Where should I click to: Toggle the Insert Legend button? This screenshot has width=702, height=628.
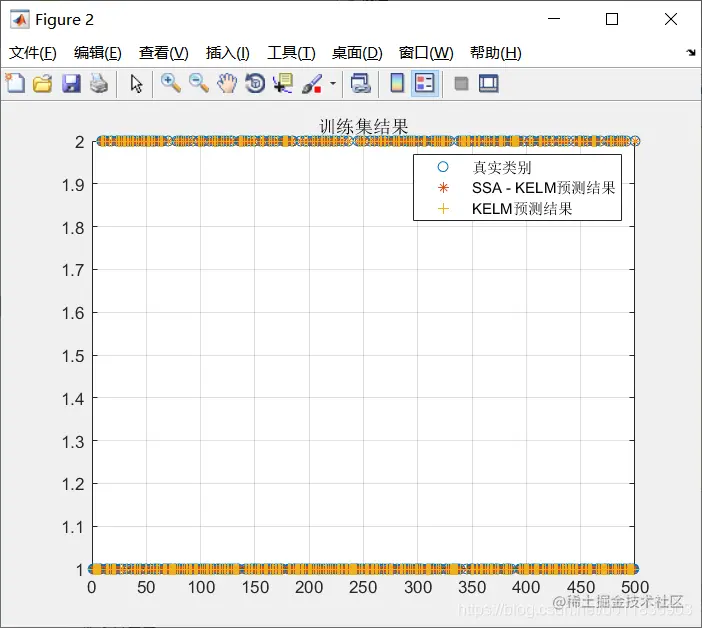(x=424, y=83)
